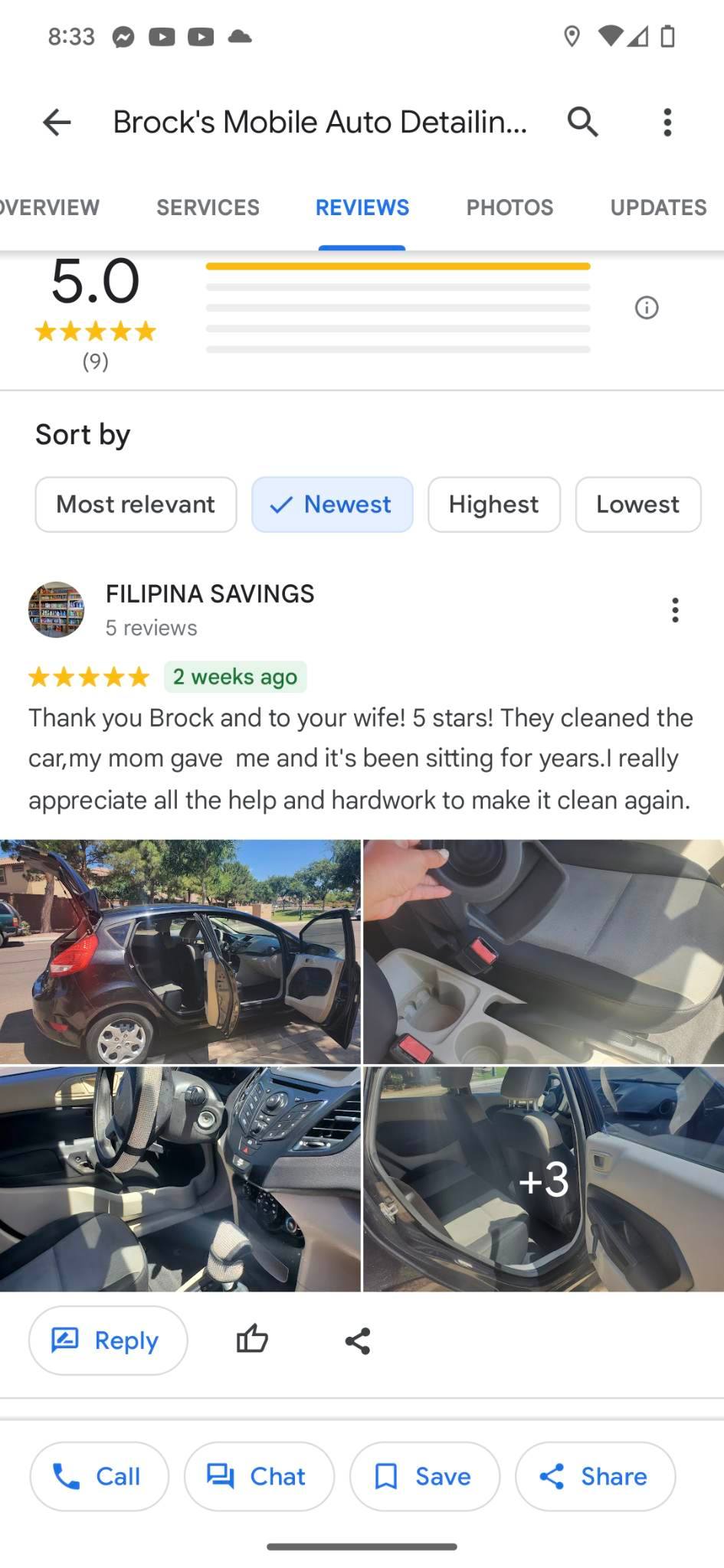Start a Chat with the business

(x=259, y=1476)
